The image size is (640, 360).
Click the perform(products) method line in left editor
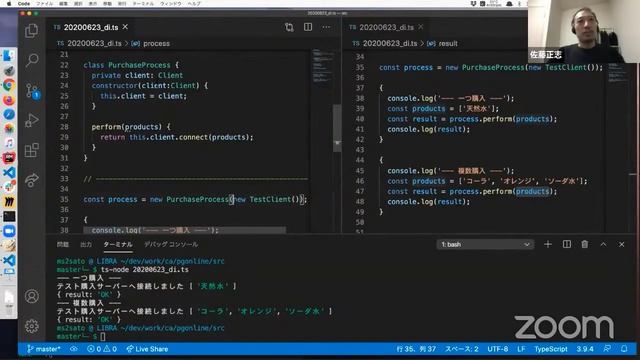[x=131, y=127]
